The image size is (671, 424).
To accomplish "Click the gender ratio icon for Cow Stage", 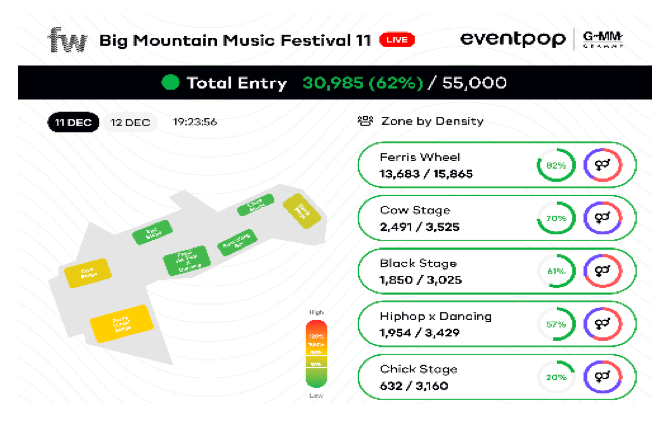I will [x=603, y=218].
